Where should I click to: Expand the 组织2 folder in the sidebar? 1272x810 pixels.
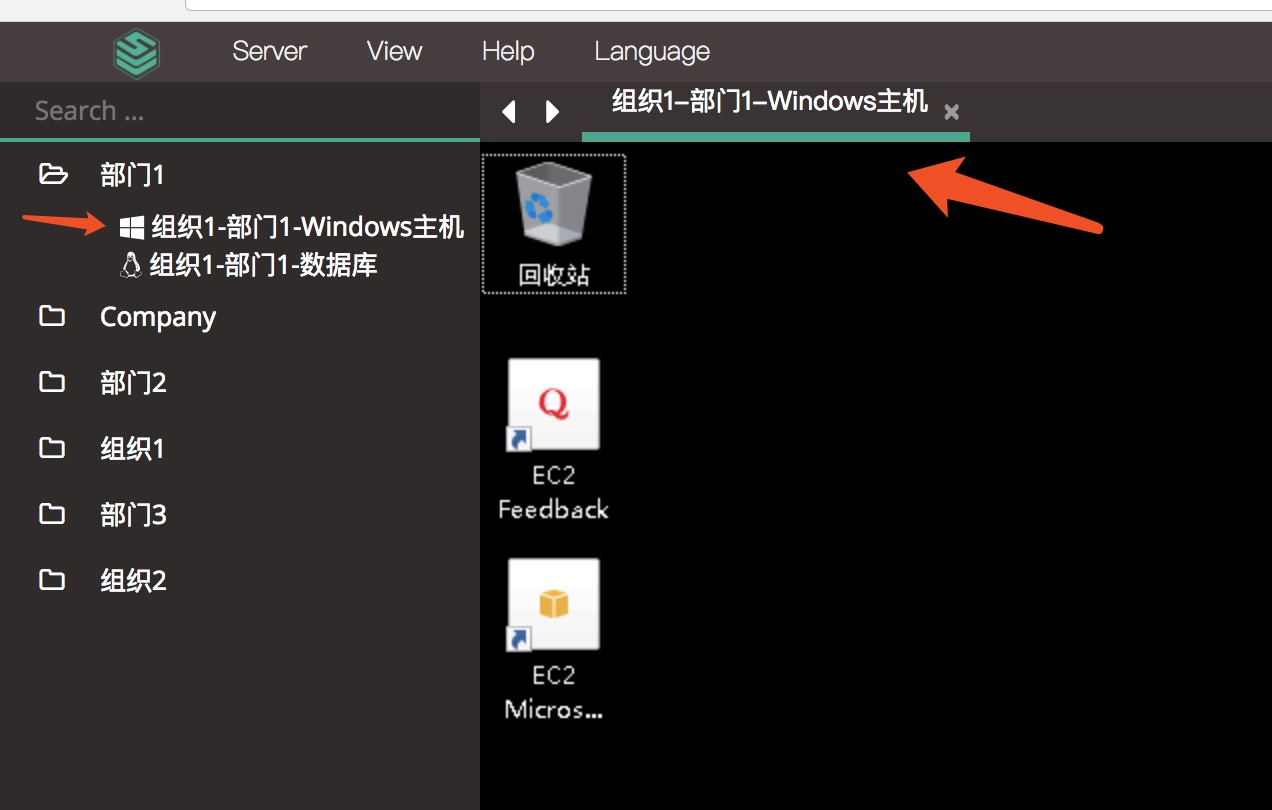[x=132, y=580]
